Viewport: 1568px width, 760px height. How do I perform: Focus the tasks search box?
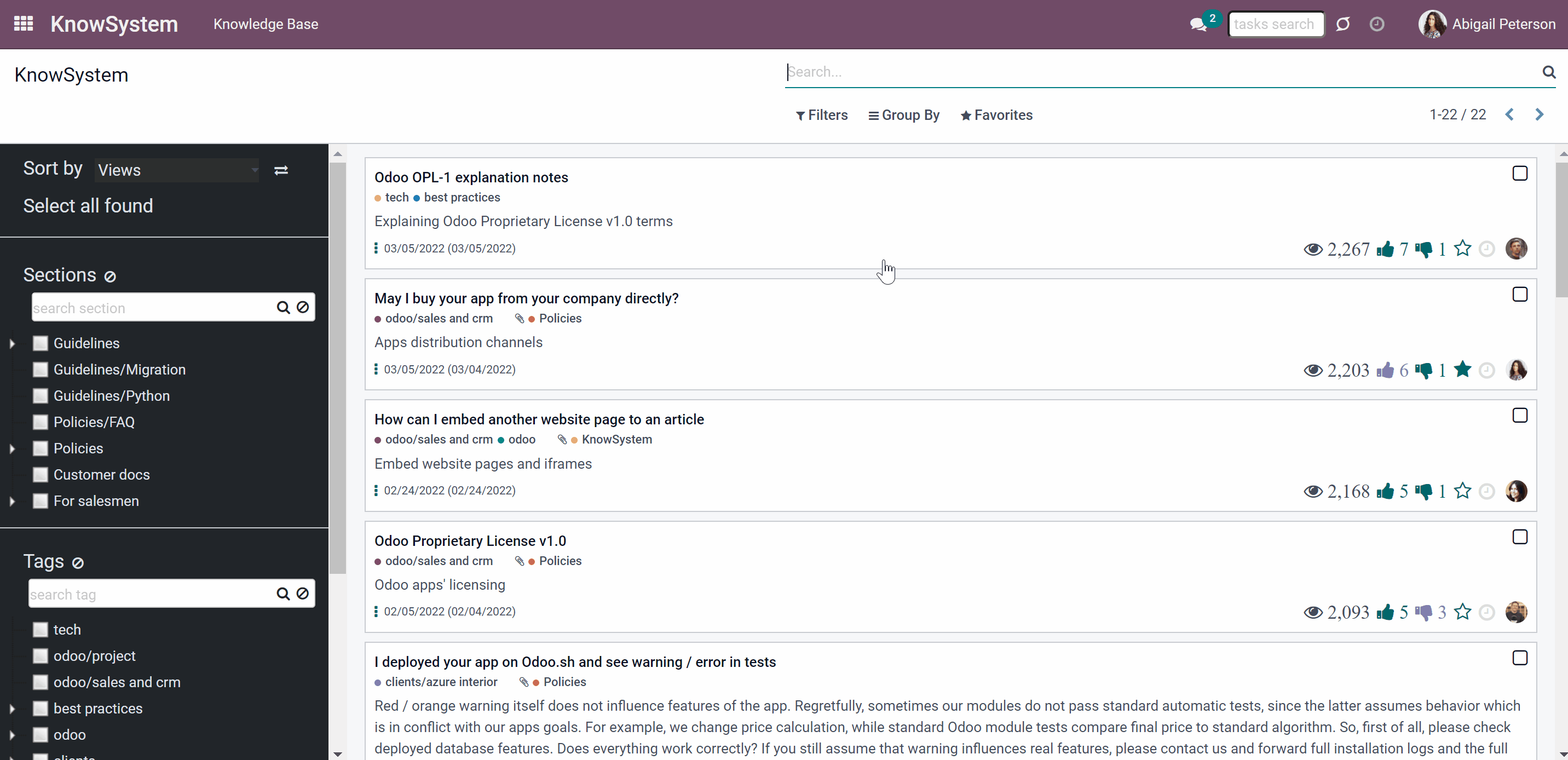pyautogui.click(x=1276, y=24)
